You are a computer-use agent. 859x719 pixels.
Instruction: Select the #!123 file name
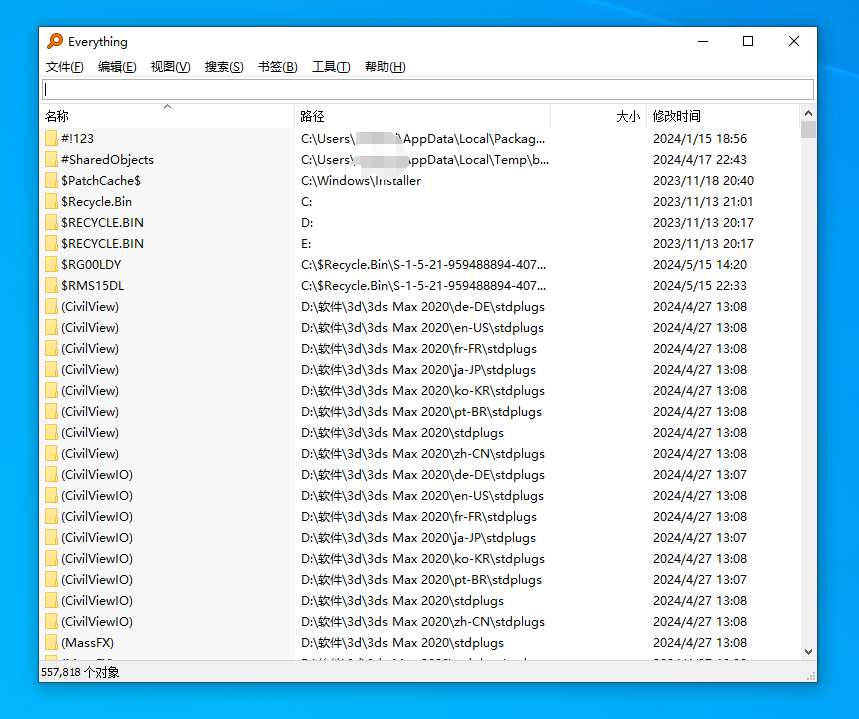click(x=77, y=139)
